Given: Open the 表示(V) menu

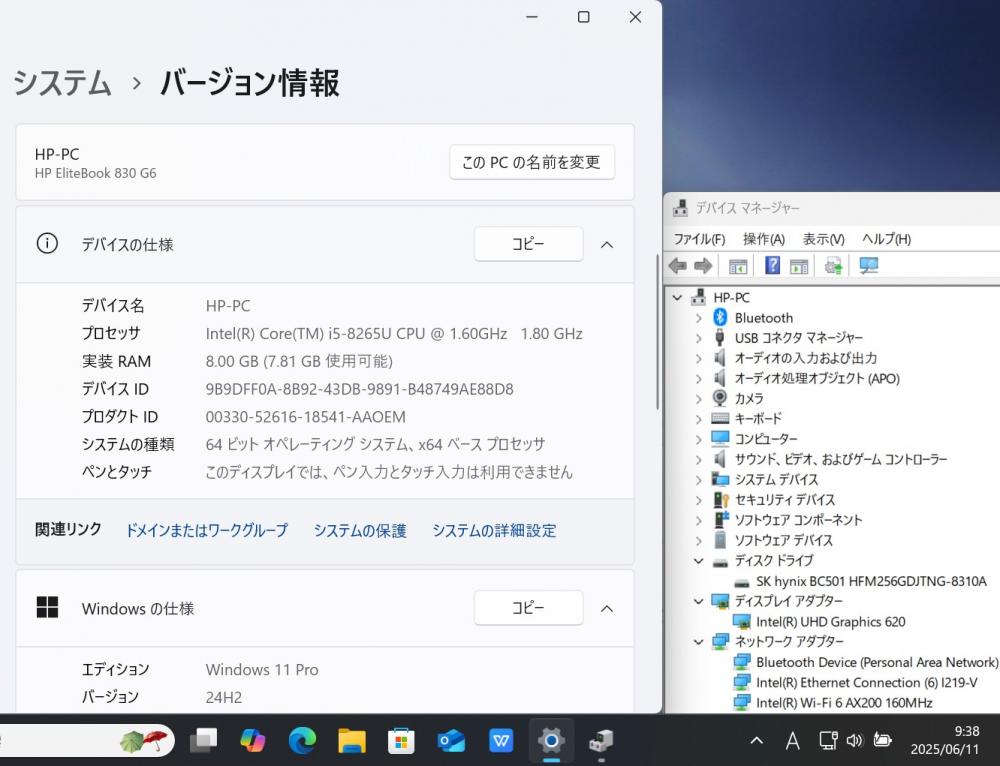Looking at the screenshot, I should pos(823,239).
